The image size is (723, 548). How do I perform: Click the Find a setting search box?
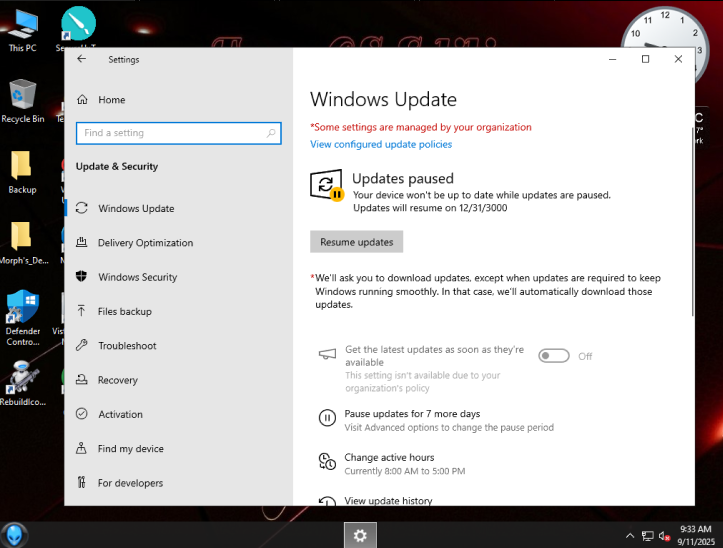coord(178,133)
